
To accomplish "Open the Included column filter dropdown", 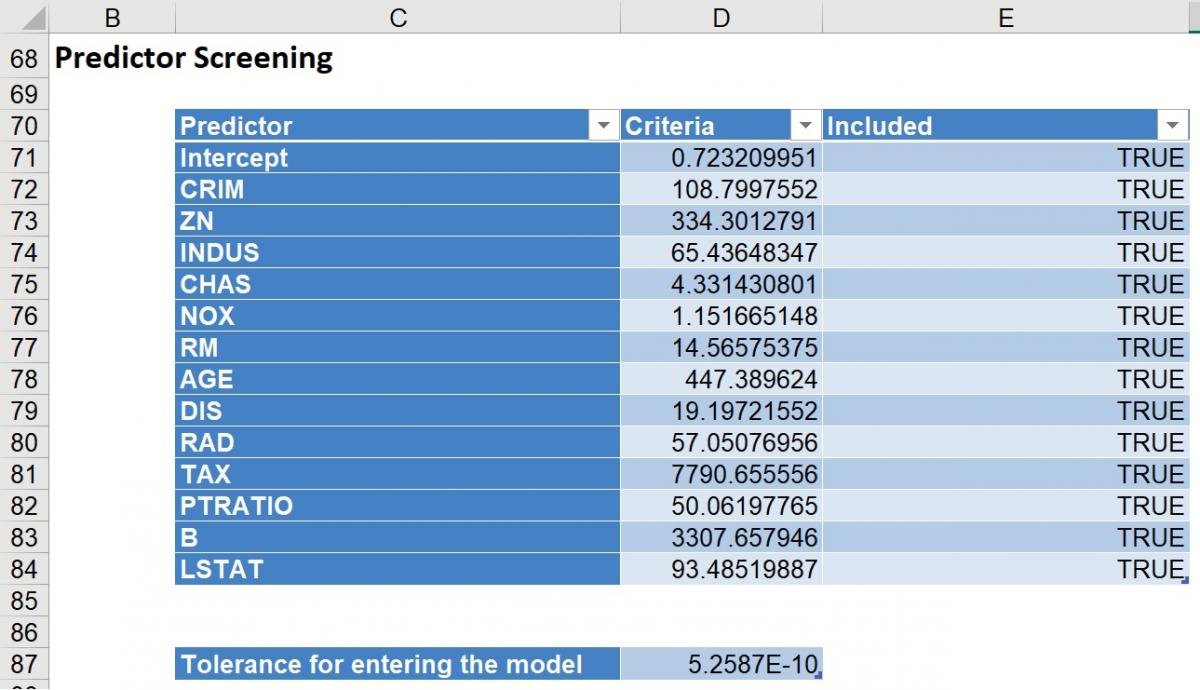I will click(x=1172, y=126).
